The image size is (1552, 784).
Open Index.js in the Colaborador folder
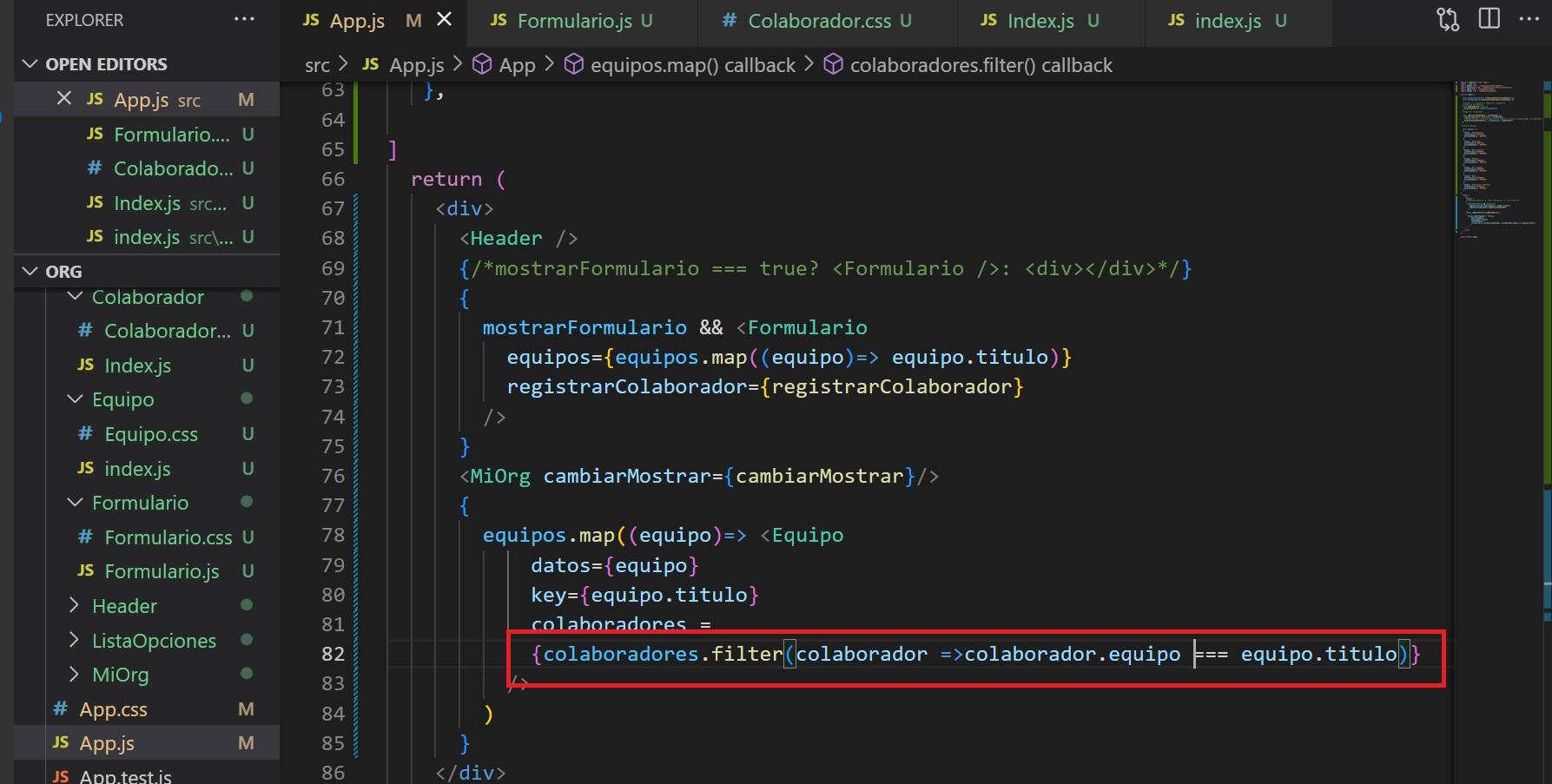[x=148, y=366]
